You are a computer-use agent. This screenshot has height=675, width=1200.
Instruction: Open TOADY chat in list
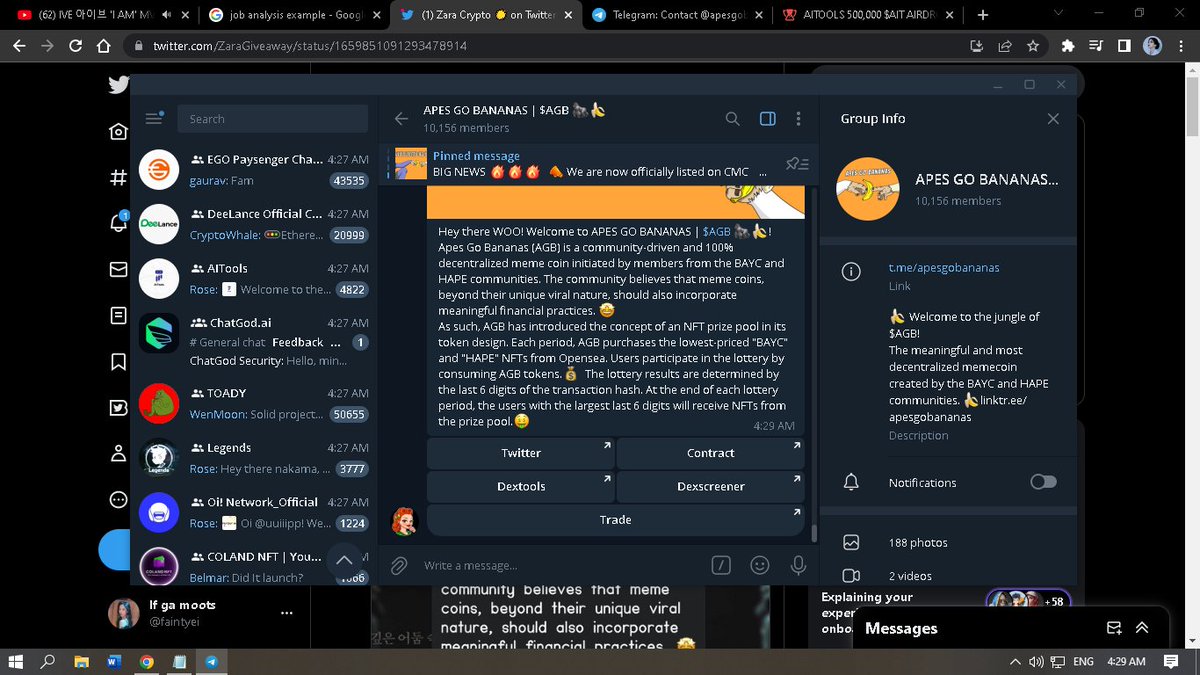[254, 403]
